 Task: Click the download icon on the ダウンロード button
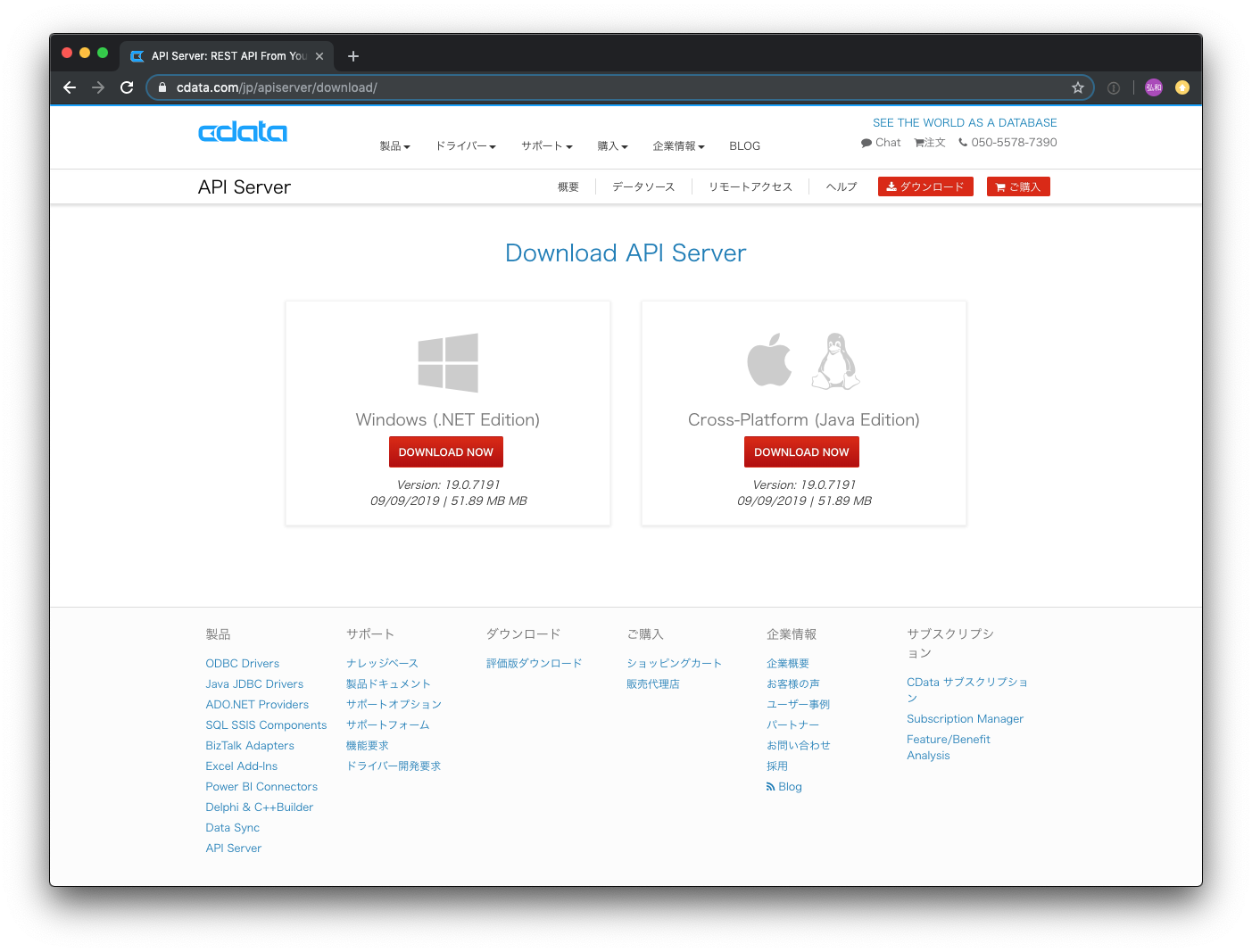coord(891,186)
